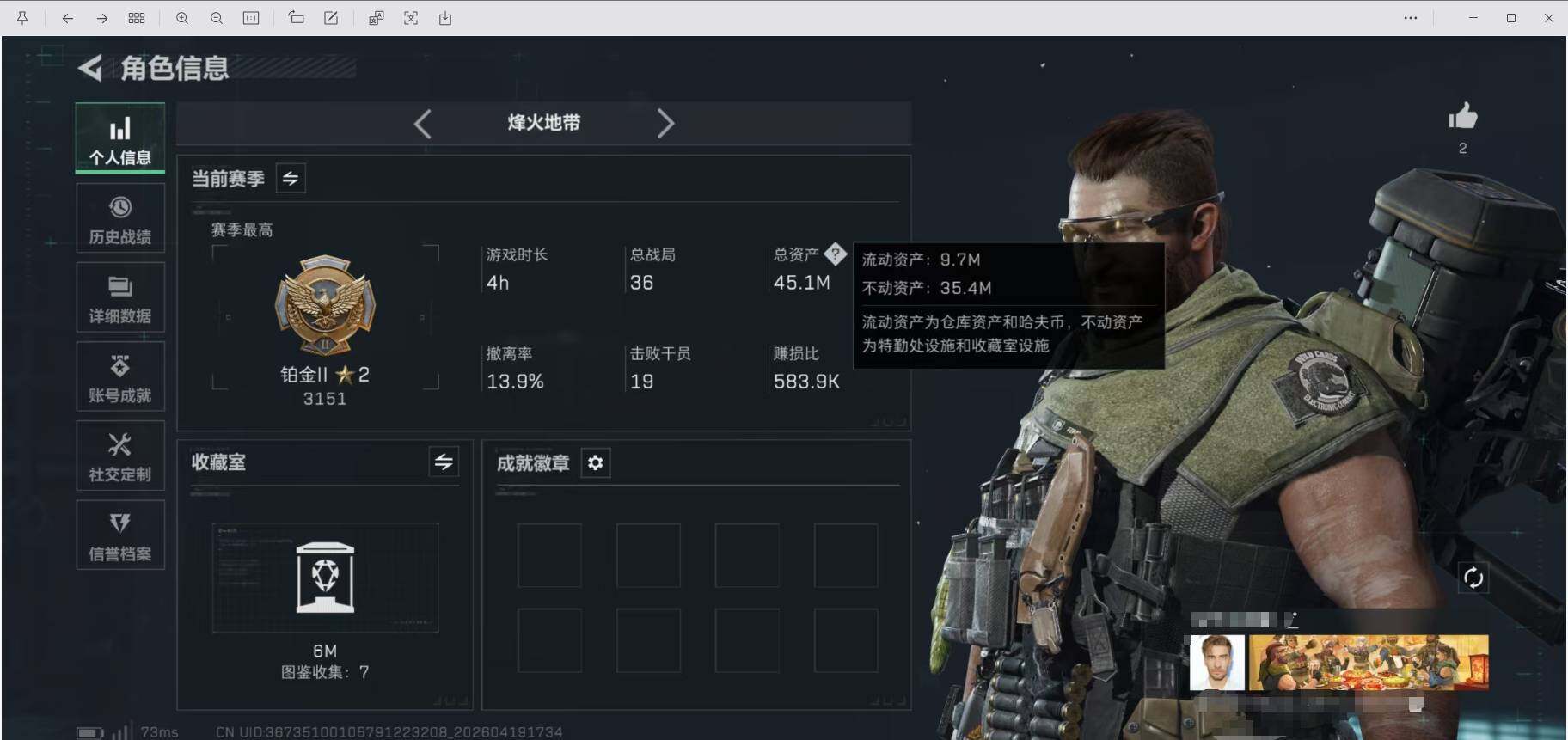
Task: Click the 烽火地带 mode title
Action: coord(543,123)
